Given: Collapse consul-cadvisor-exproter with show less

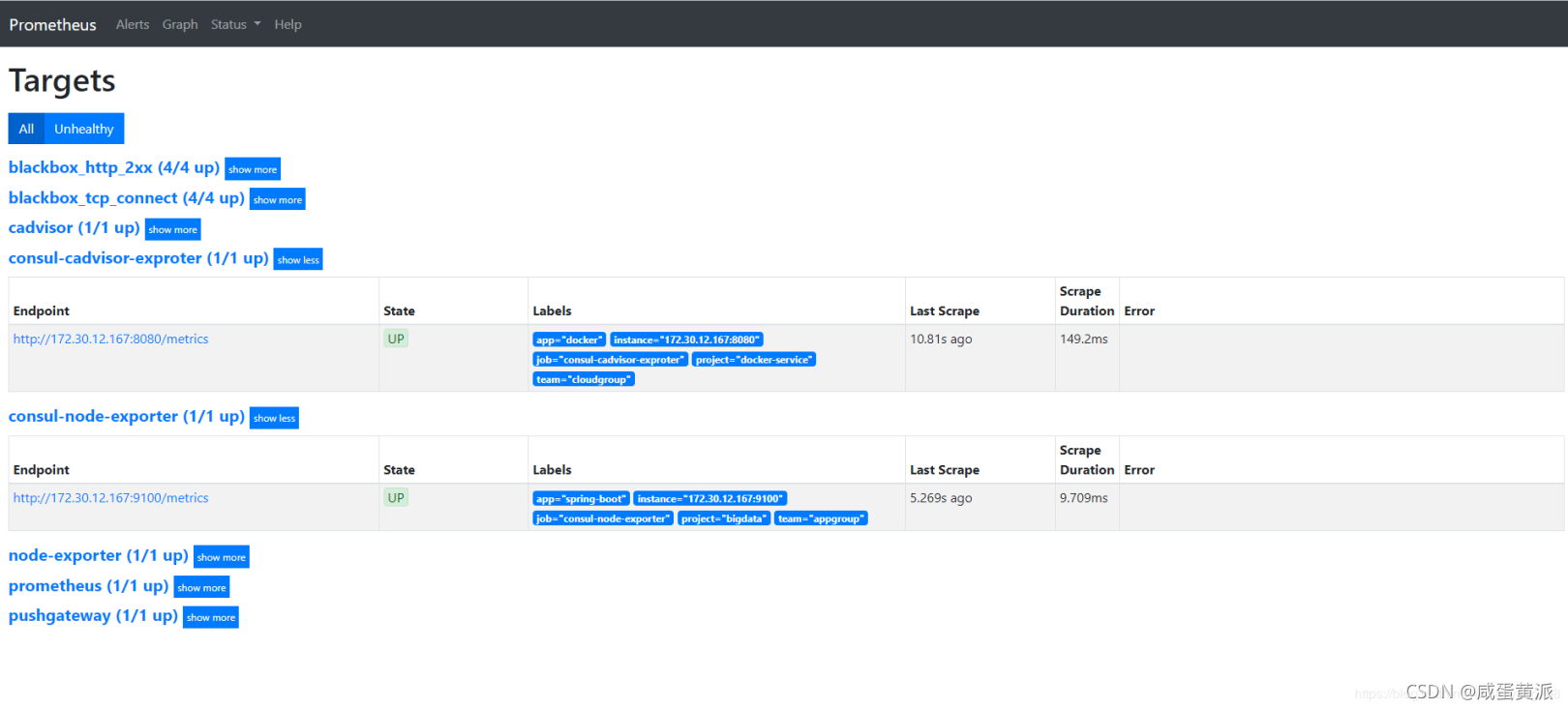Looking at the screenshot, I should point(298,259).
